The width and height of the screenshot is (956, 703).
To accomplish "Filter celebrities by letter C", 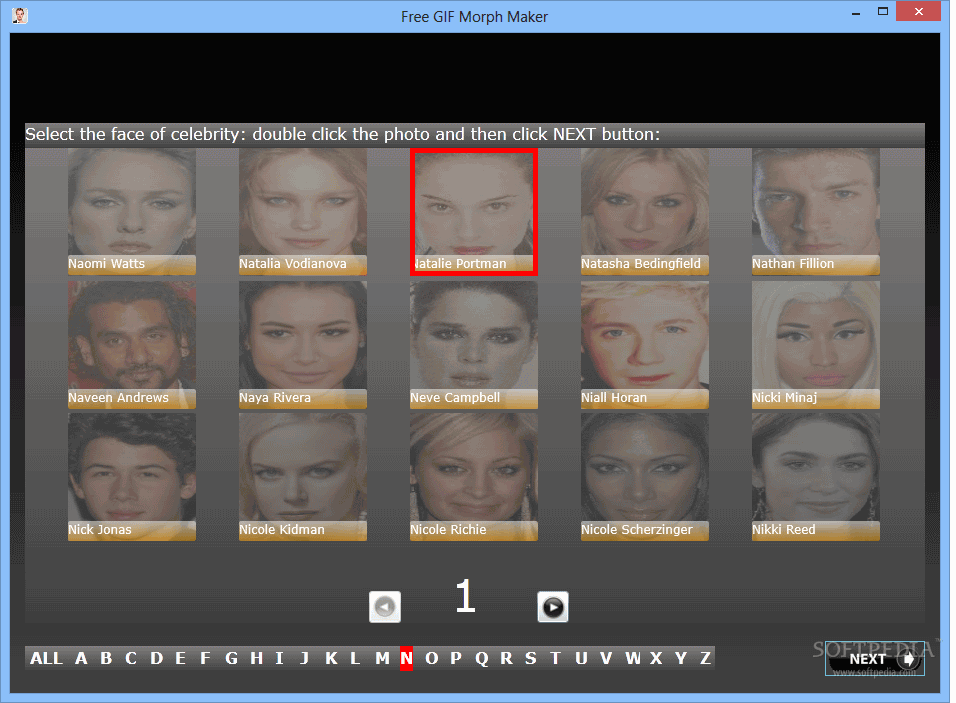I will click(131, 658).
